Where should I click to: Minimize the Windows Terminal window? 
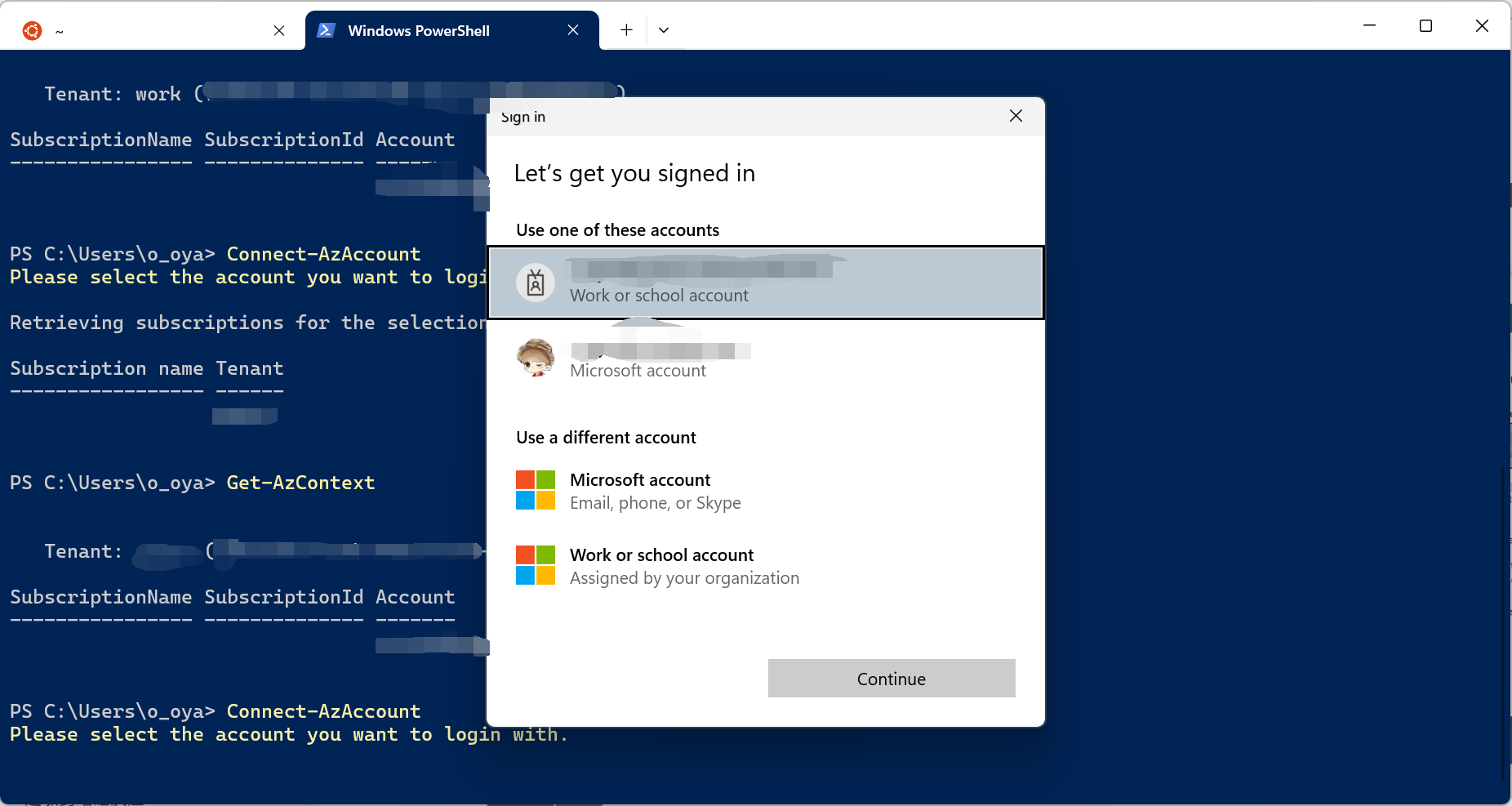click(1370, 26)
